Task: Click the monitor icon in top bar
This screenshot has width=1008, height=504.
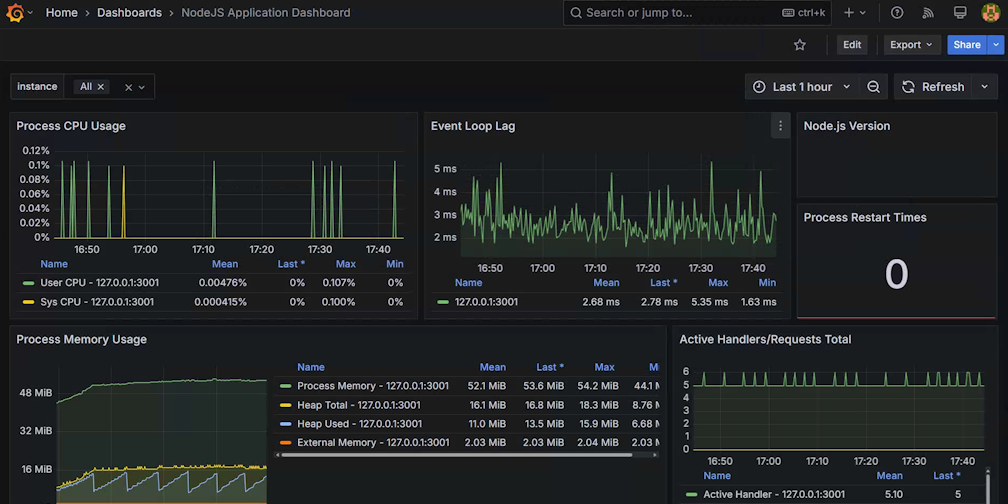Action: (960, 13)
